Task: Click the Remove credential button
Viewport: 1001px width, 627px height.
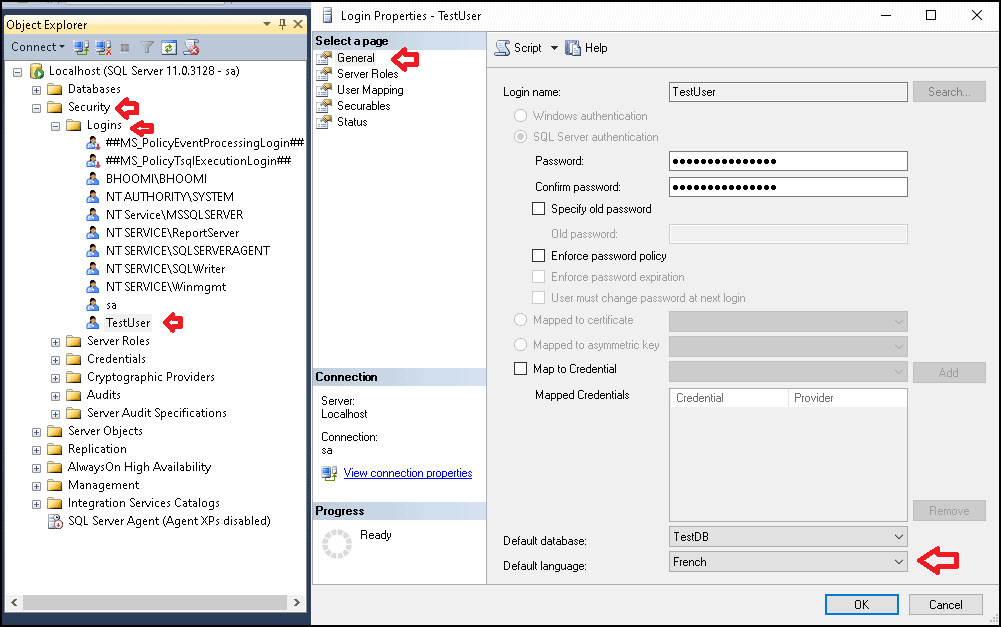Action: [x=949, y=511]
